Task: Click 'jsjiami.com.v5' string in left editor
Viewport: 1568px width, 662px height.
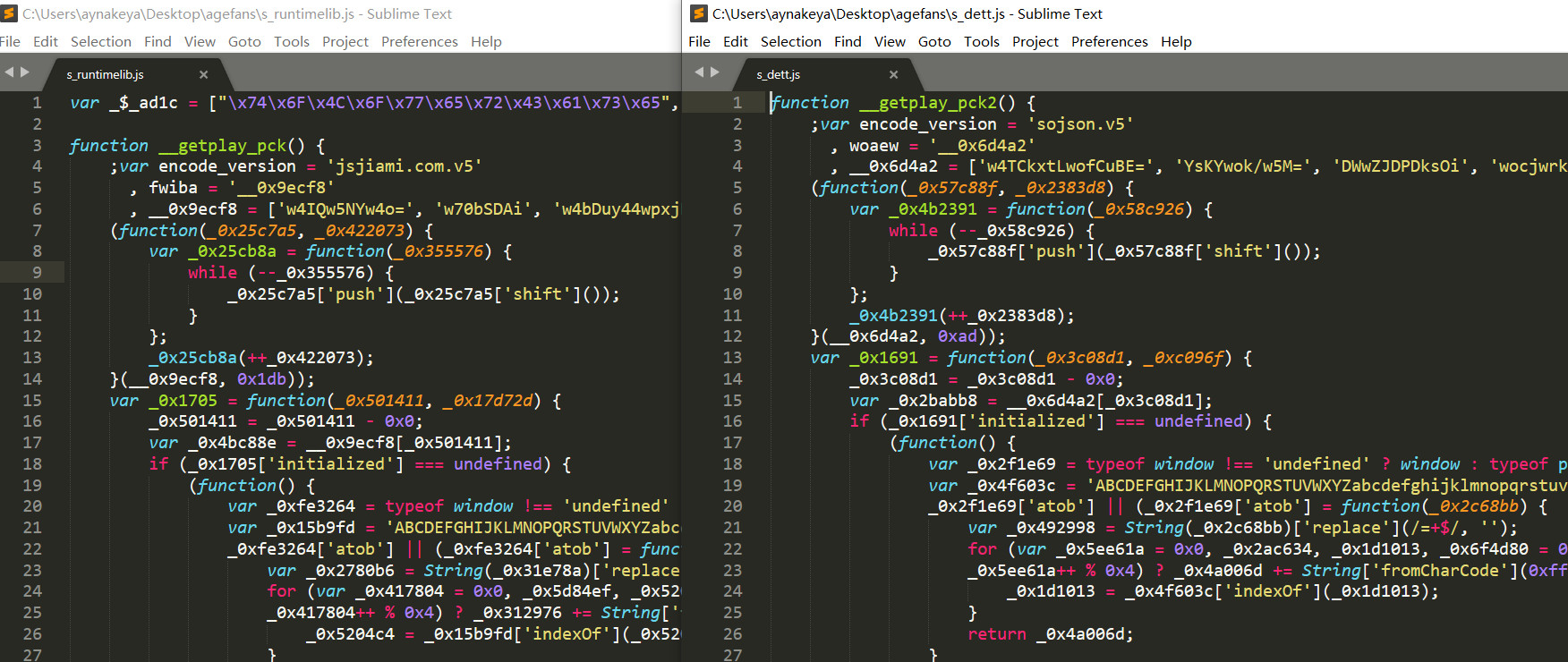Action: coord(405,166)
